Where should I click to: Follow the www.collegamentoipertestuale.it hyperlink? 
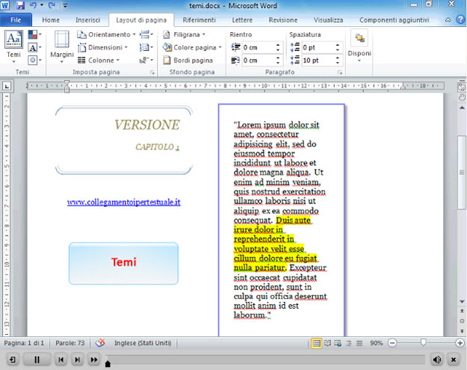click(124, 202)
